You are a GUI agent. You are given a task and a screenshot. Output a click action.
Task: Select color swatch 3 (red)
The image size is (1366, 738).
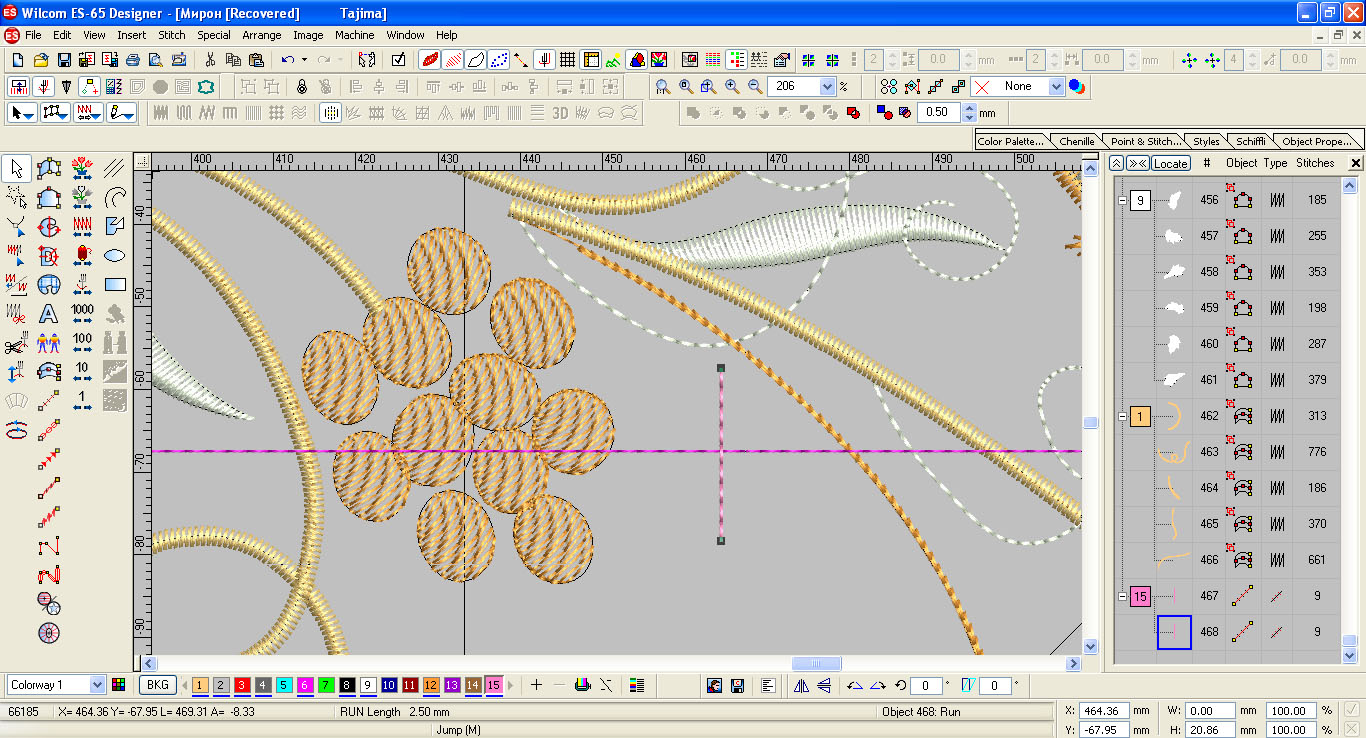pos(242,685)
